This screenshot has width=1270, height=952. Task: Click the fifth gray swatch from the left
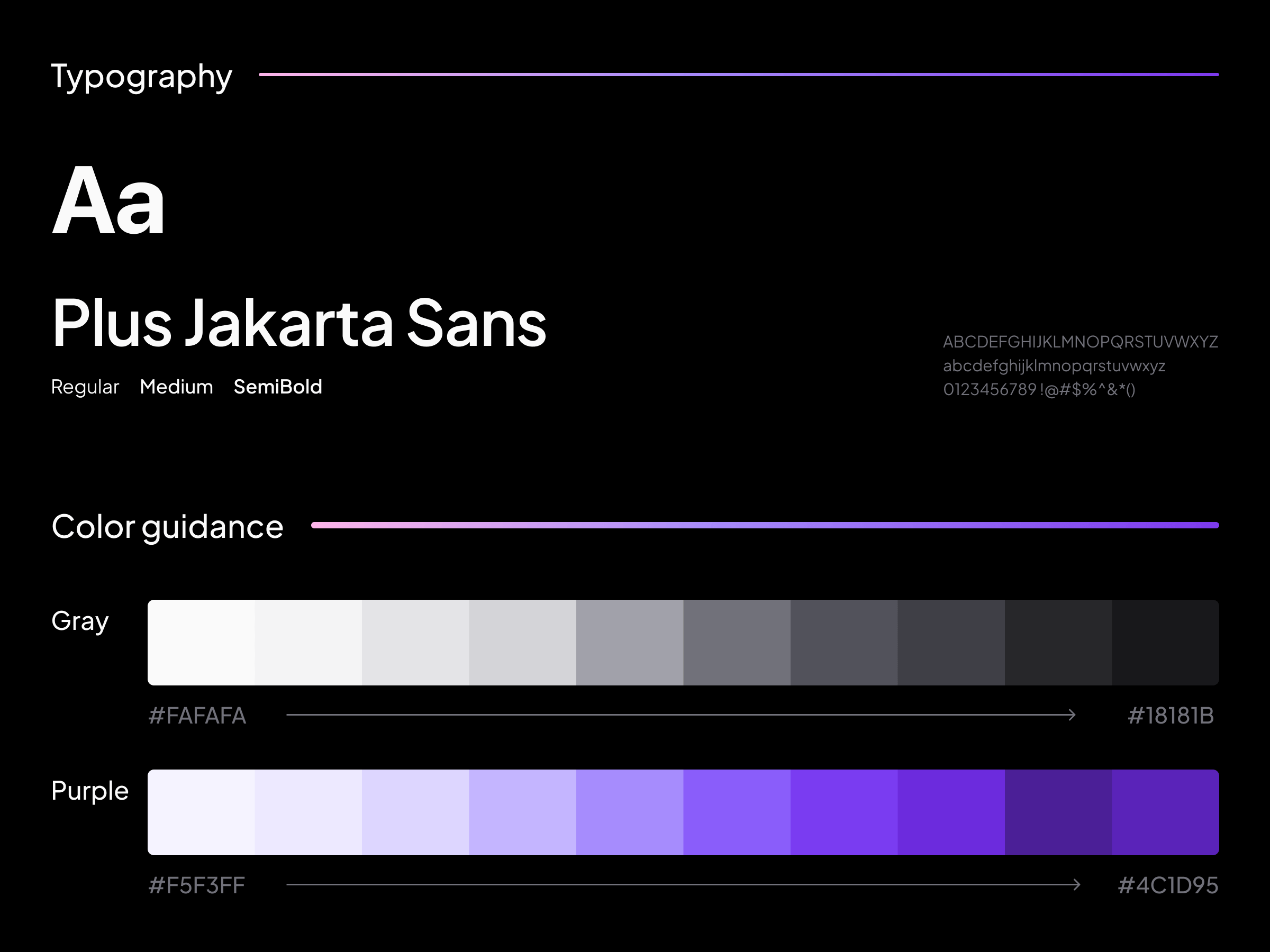point(629,642)
